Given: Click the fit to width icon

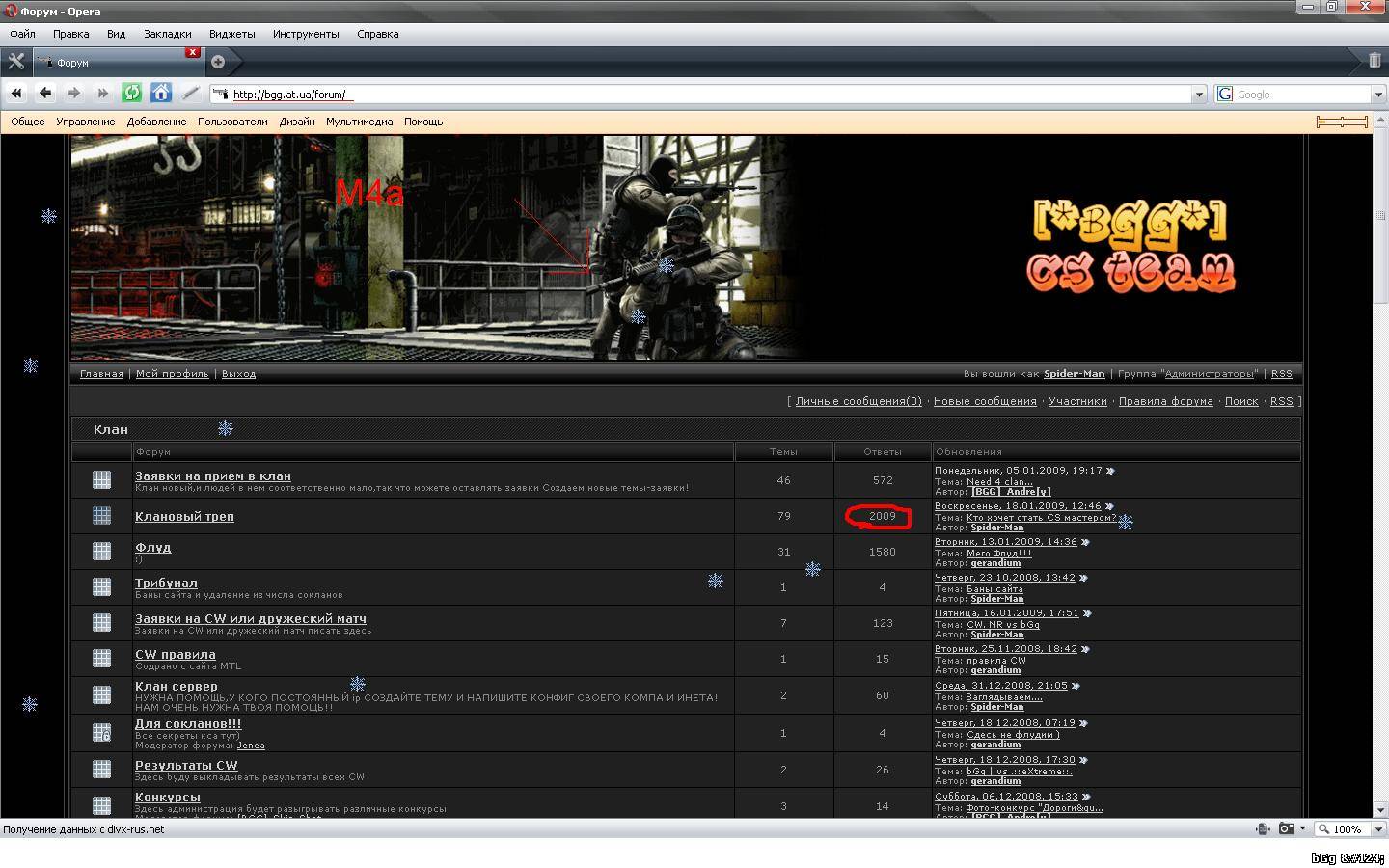Looking at the screenshot, I should 1263,828.
